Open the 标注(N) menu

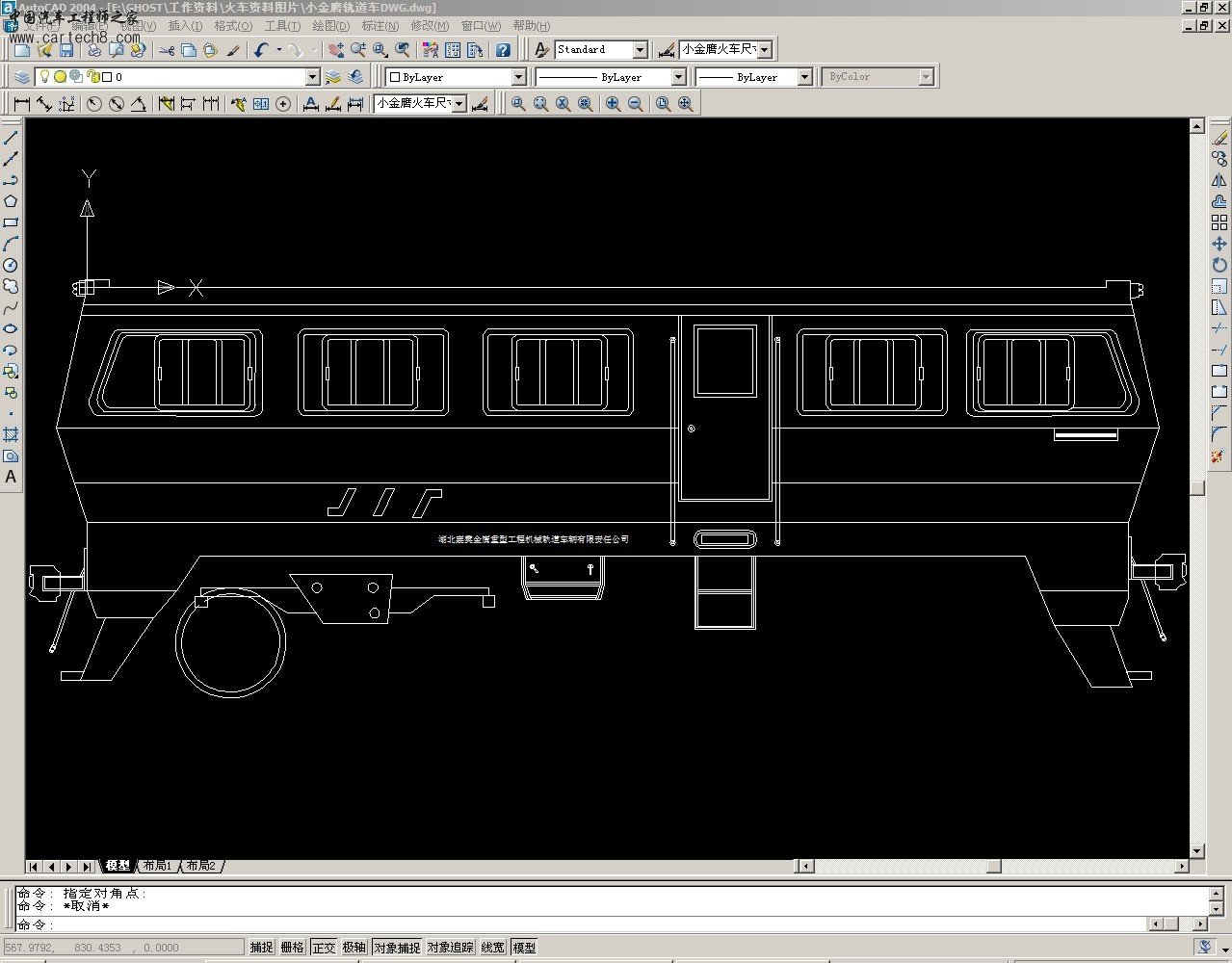(380, 26)
